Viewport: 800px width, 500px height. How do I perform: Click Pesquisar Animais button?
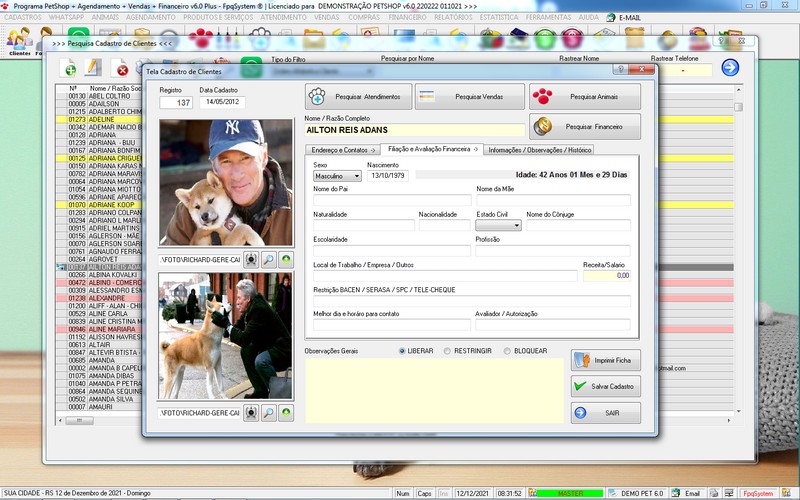[x=585, y=96]
